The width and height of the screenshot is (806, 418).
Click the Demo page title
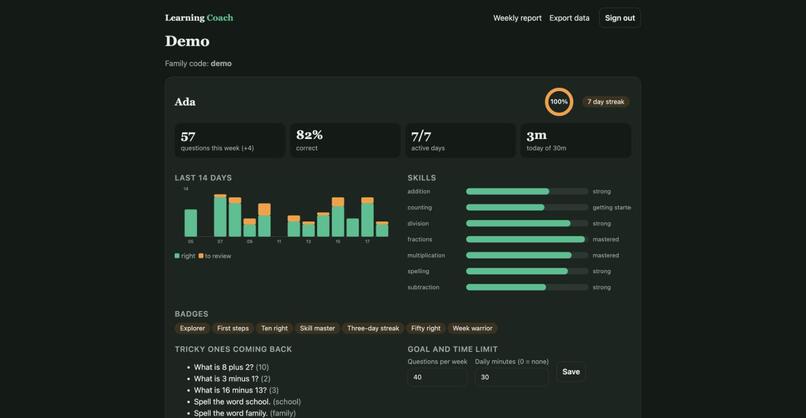187,41
